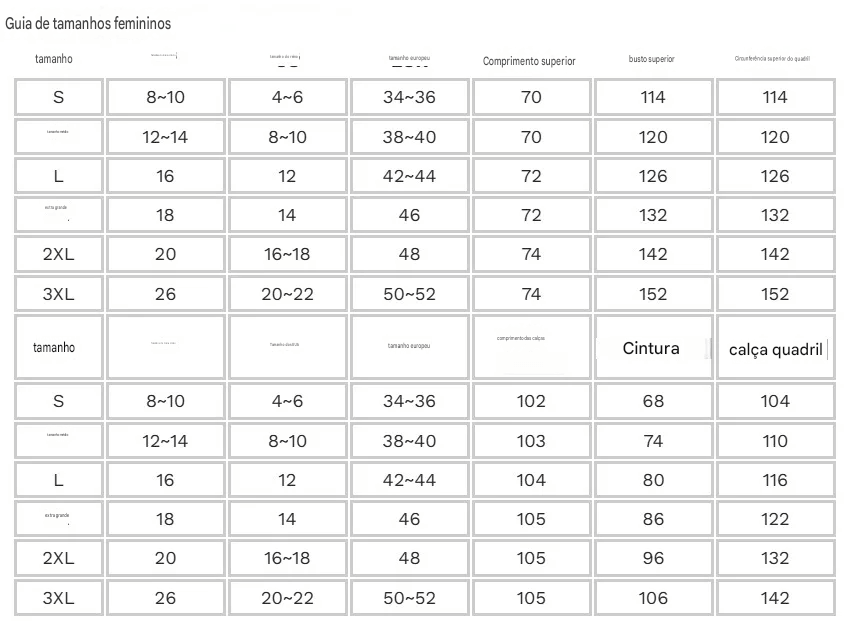Click the 132 cell in calça quadril column
Image resolution: width=857 pixels, height=621 pixels.
(776, 559)
